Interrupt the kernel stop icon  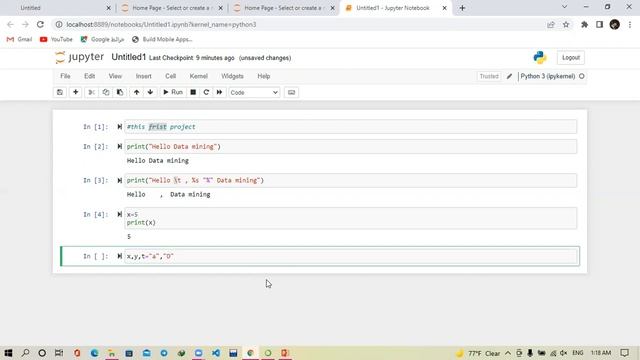193,92
